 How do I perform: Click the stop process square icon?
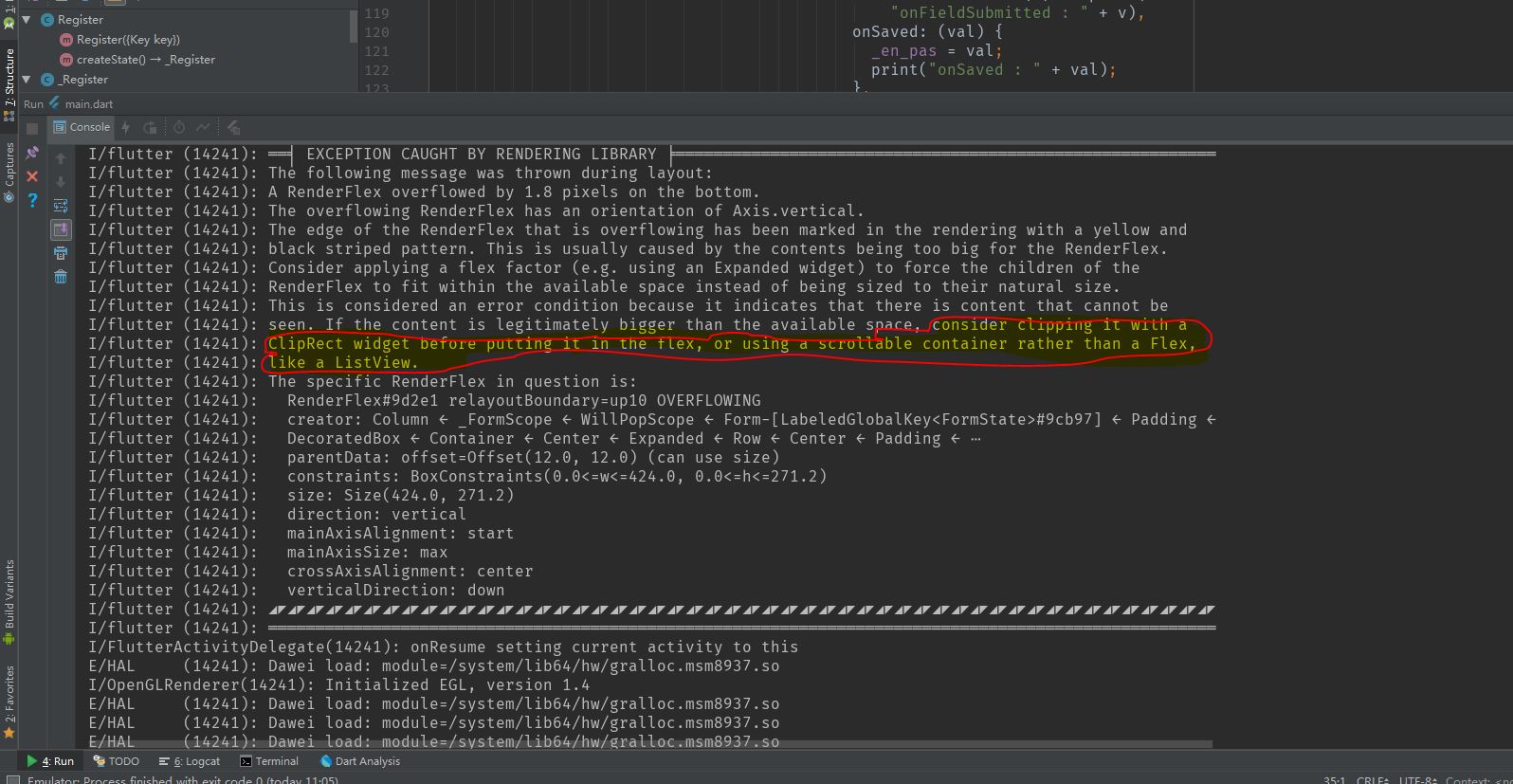[x=32, y=128]
